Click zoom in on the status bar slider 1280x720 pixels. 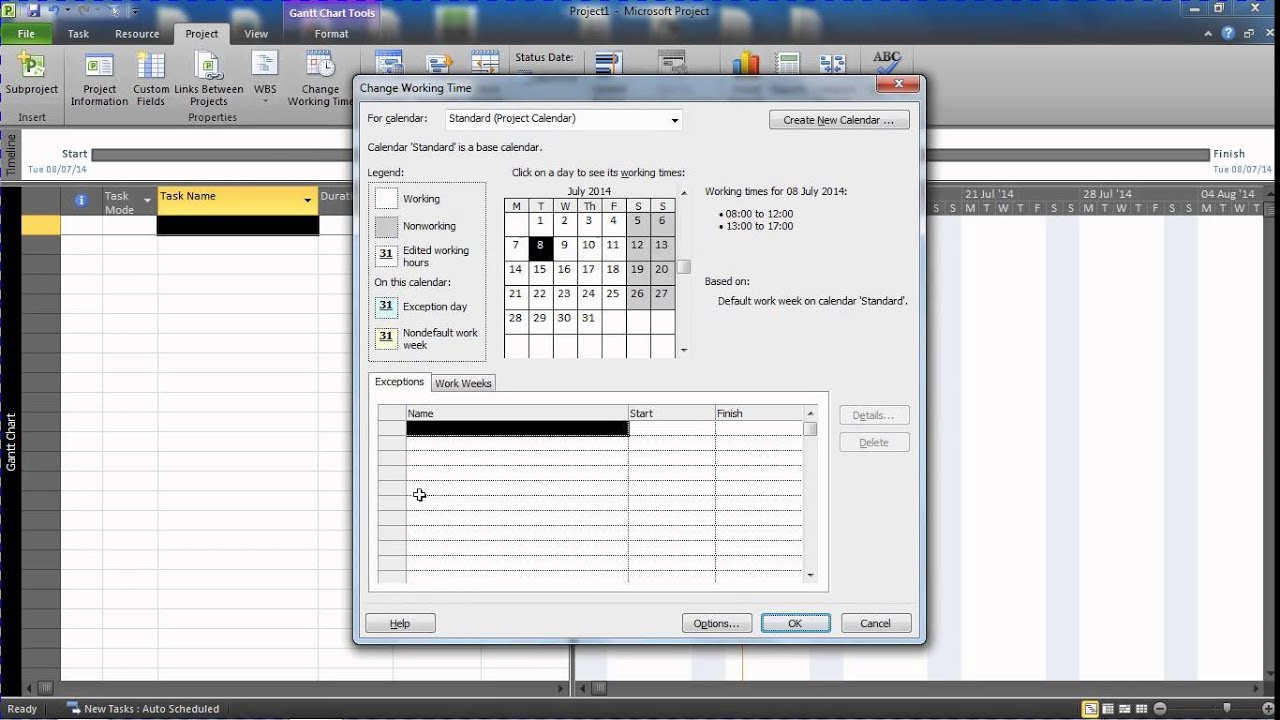[1269, 708]
